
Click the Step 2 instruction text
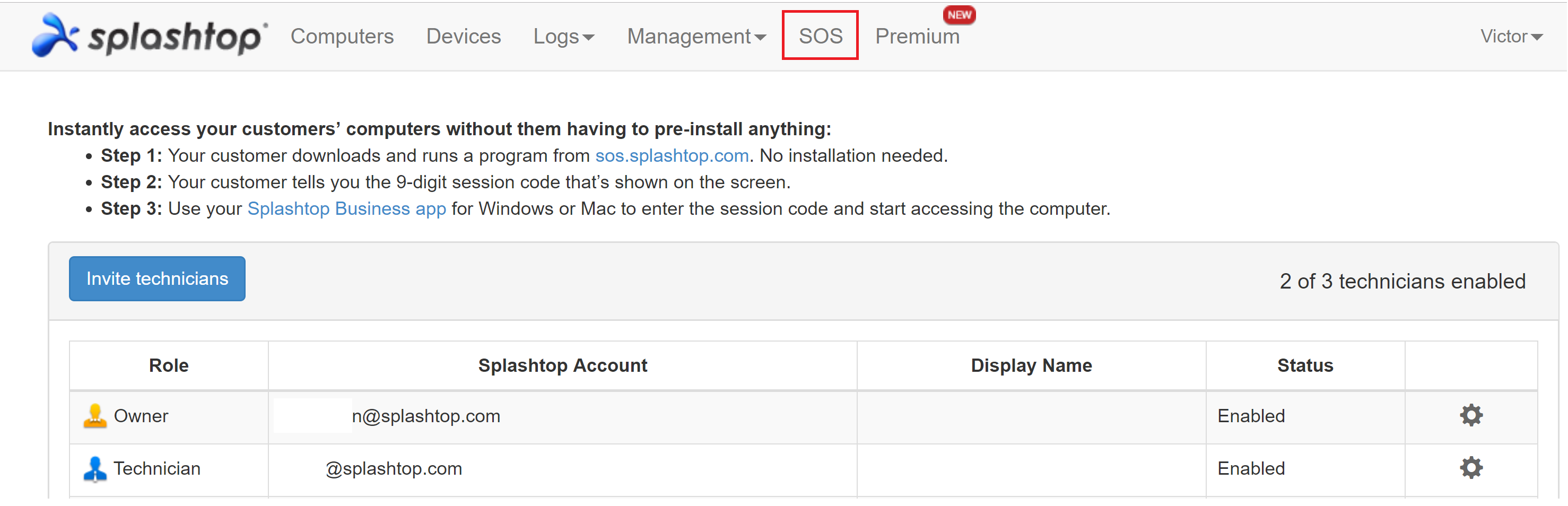pyautogui.click(x=446, y=182)
